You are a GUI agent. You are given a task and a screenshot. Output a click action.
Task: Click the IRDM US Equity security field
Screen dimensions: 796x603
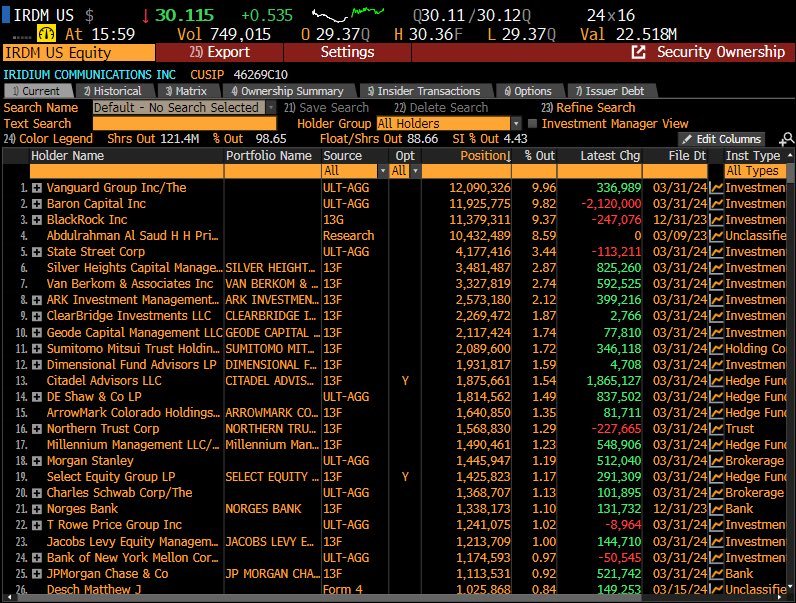79,52
